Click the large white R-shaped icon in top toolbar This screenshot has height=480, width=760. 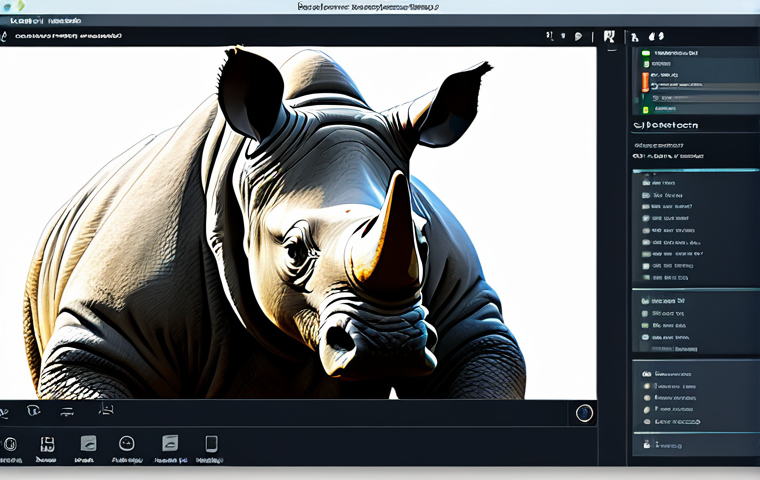(609, 36)
